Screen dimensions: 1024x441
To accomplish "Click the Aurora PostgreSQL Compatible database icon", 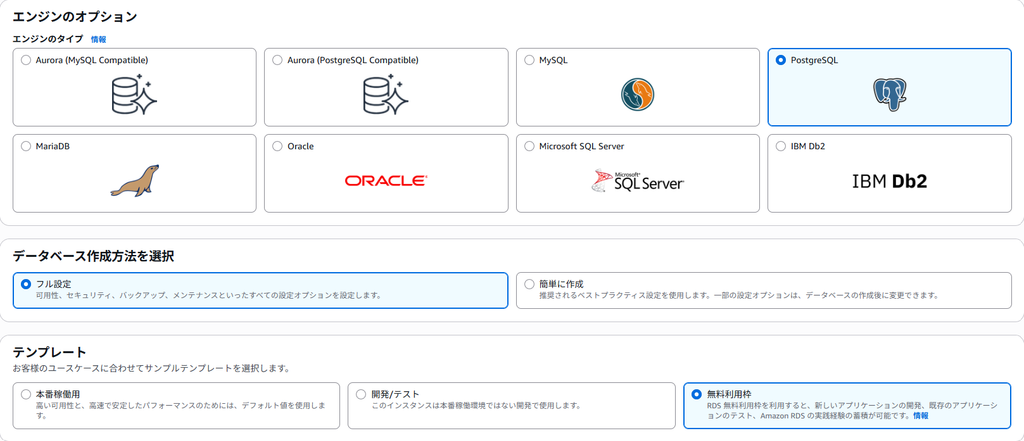I will [x=385, y=94].
